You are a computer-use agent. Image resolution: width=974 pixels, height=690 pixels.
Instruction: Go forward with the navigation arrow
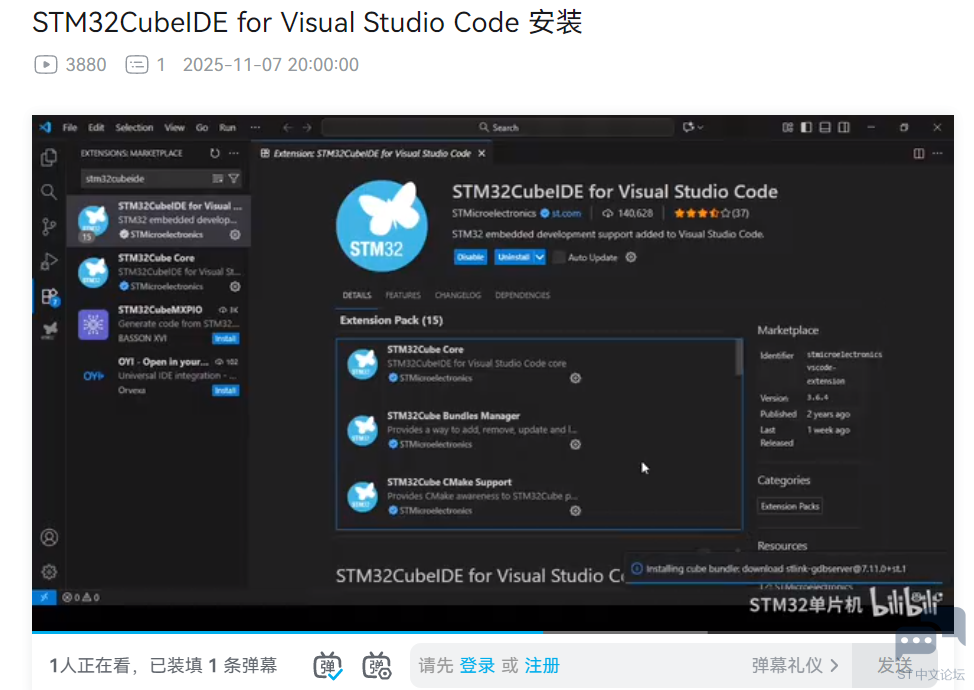307,127
